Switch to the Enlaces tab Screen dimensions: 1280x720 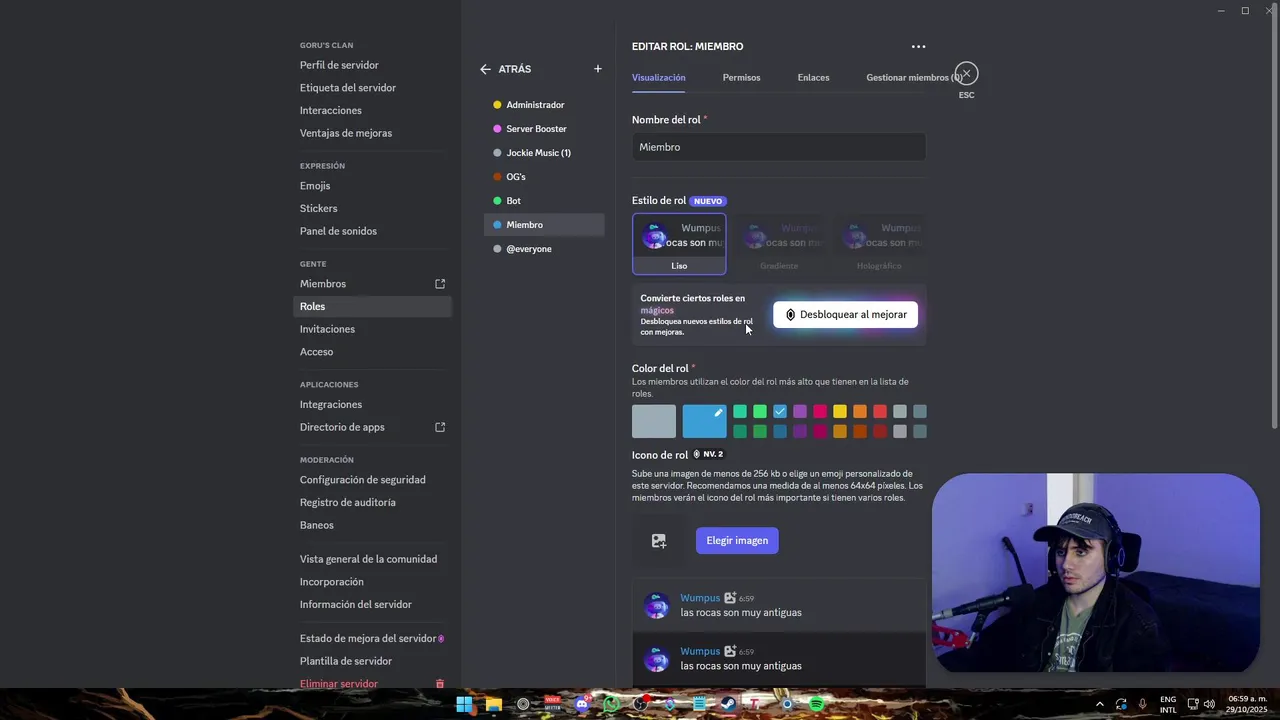(813, 77)
